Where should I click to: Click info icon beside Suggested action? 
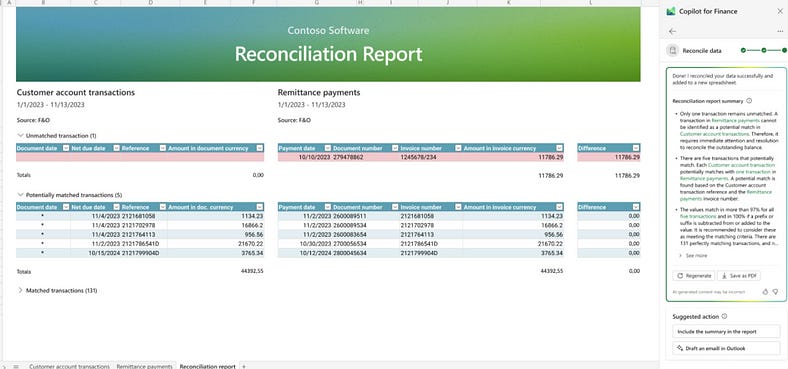(724, 316)
